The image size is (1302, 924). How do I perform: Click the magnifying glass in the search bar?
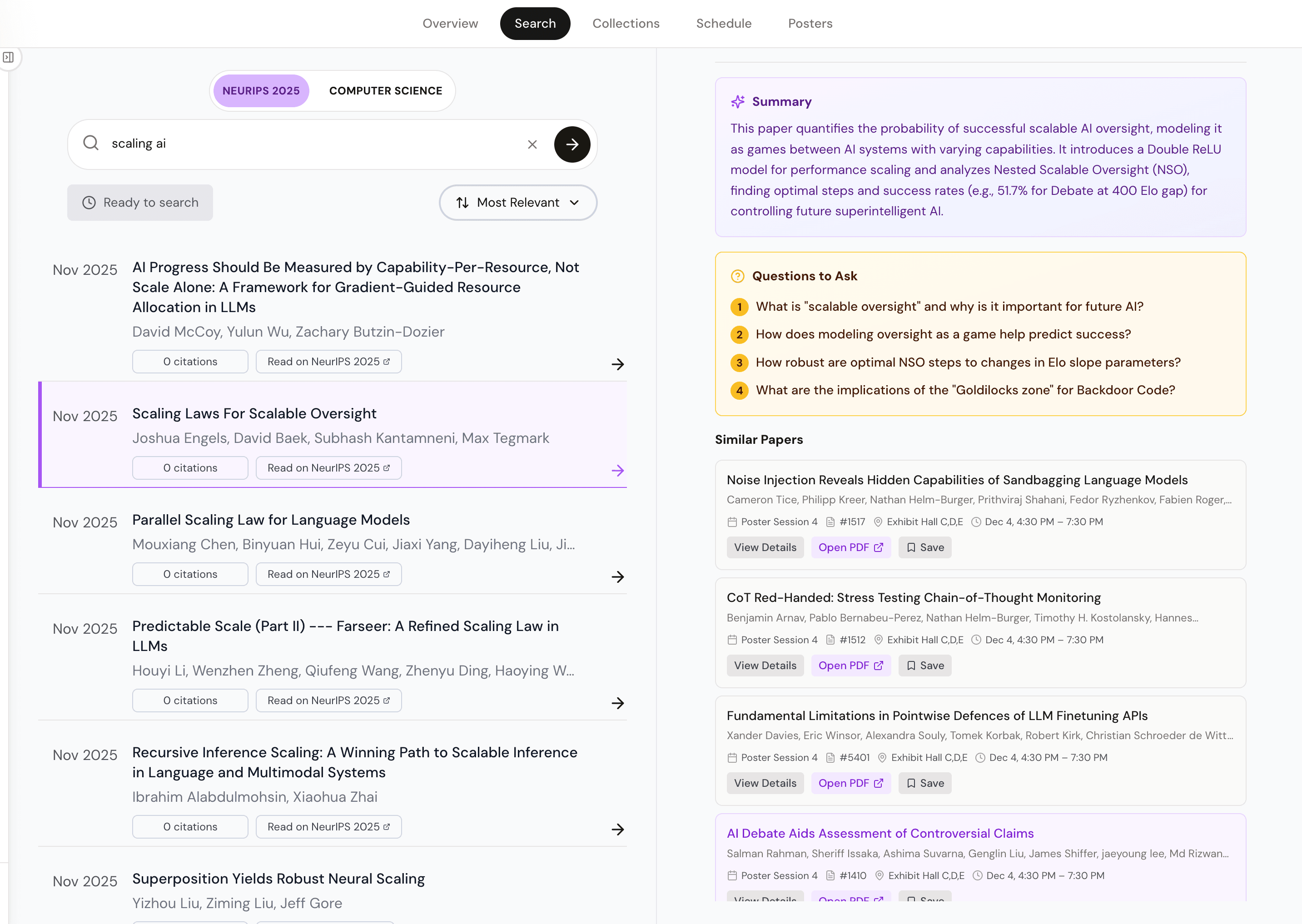[91, 144]
